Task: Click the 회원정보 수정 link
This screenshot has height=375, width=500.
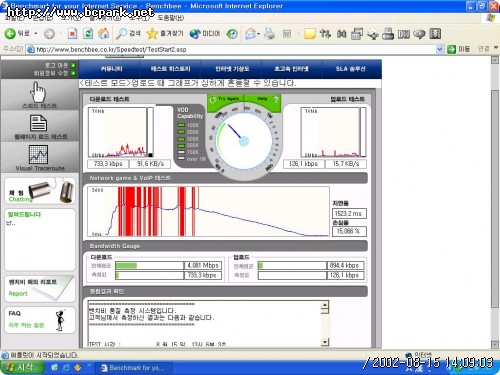Action: tap(51, 73)
